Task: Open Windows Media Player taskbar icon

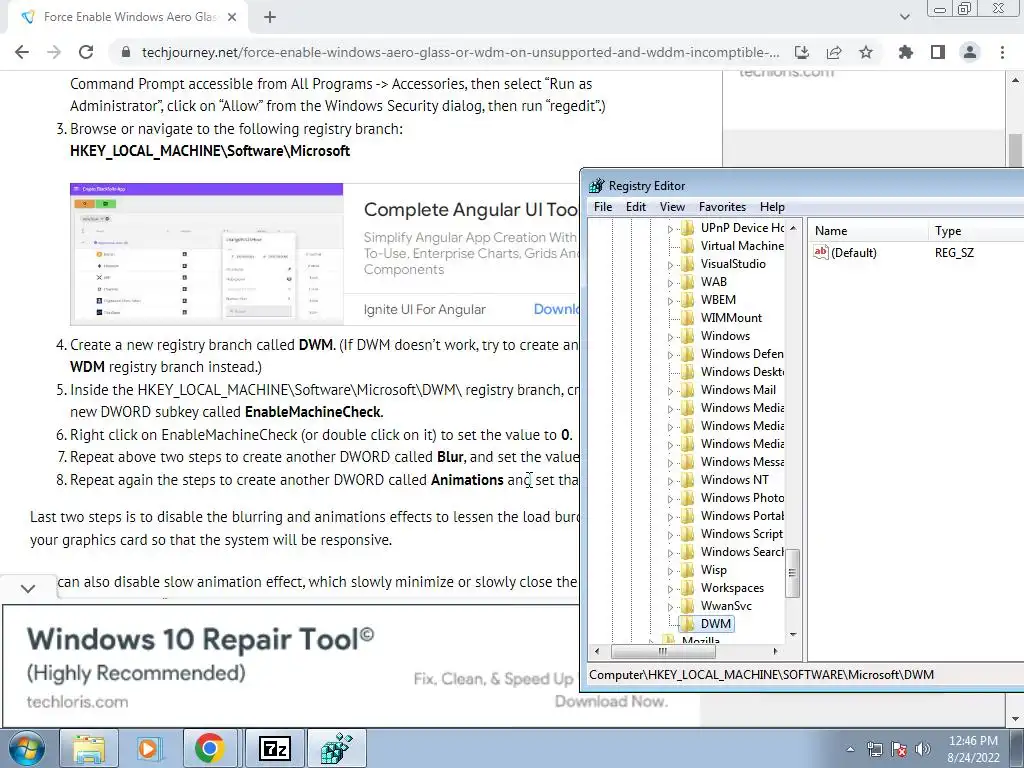Action: coord(149,748)
